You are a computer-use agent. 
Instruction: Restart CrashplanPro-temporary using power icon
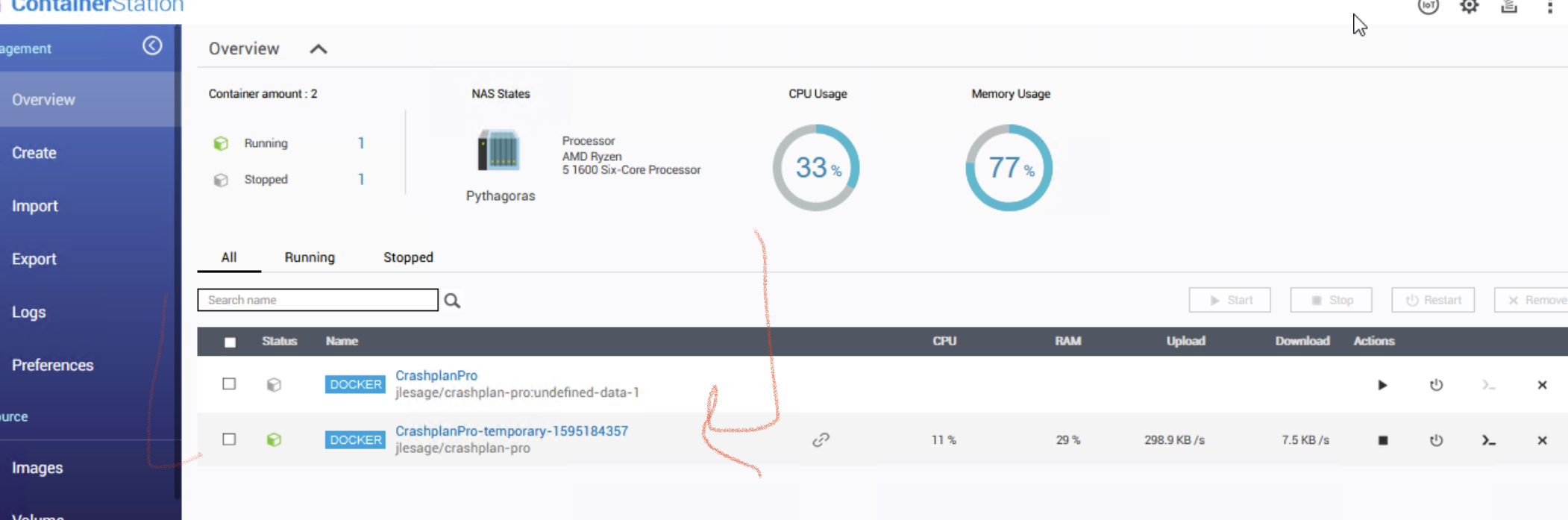pyautogui.click(x=1436, y=440)
